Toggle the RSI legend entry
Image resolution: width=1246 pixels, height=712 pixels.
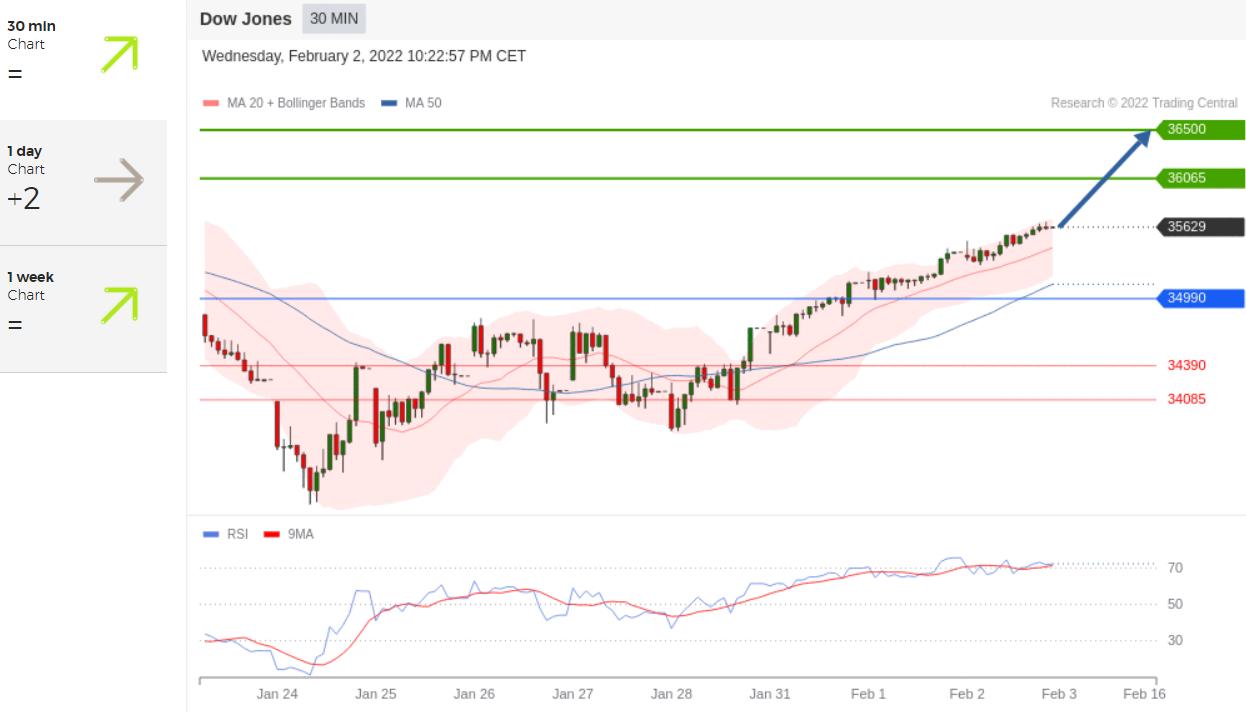click(x=225, y=534)
